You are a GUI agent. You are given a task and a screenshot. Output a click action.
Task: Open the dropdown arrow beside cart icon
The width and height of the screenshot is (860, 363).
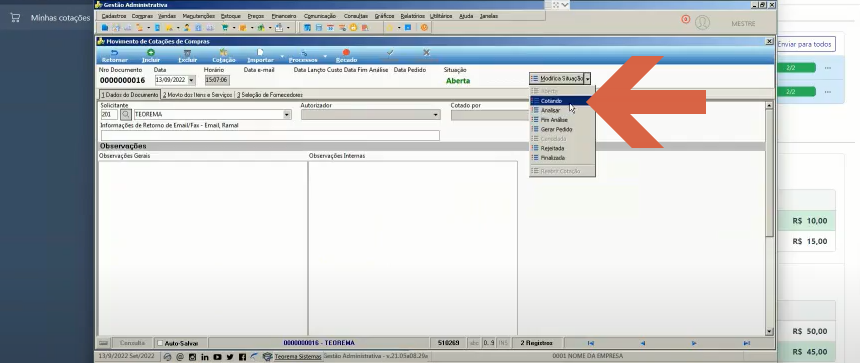[x=233, y=27]
